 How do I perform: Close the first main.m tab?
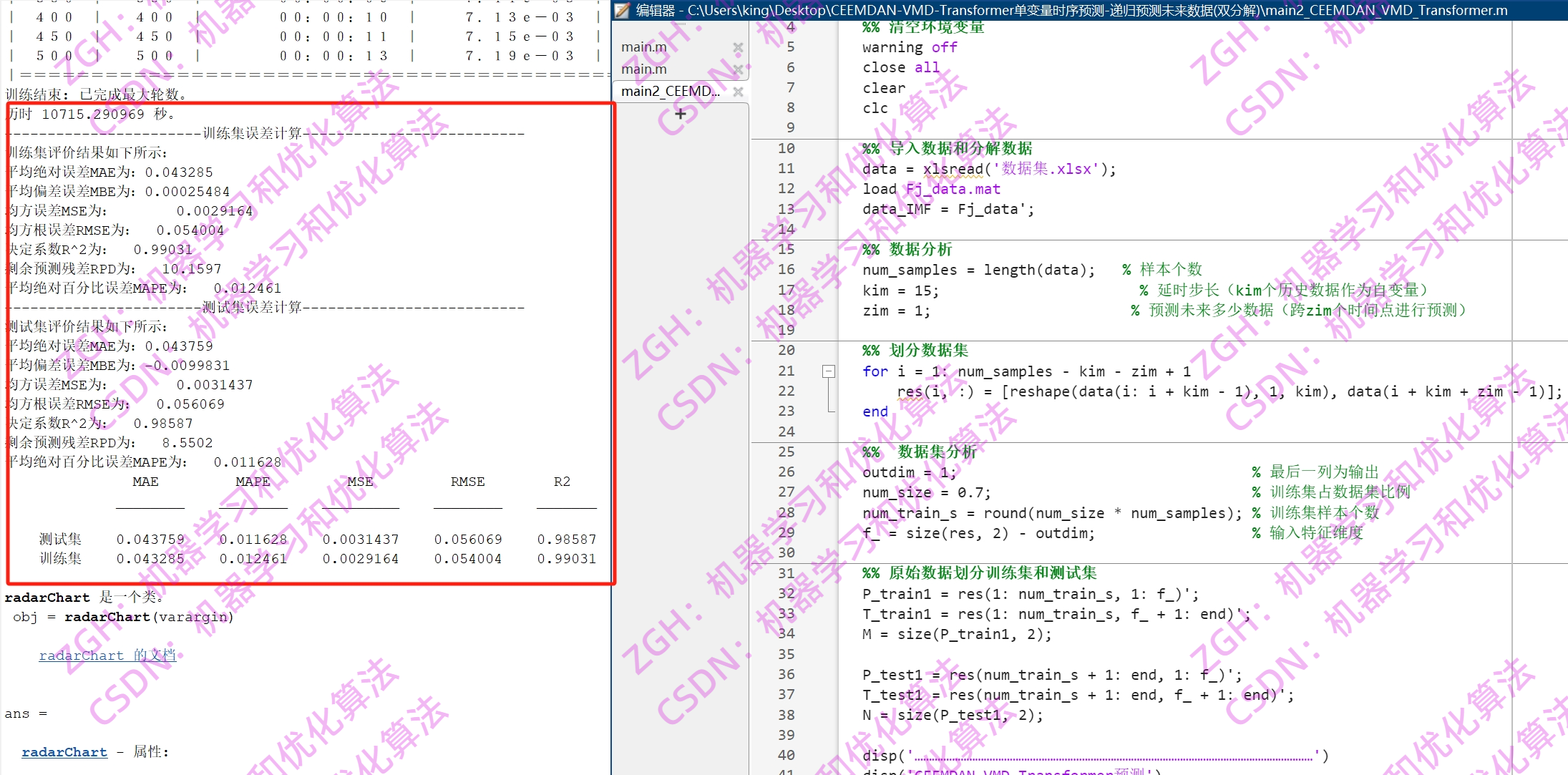[x=738, y=47]
